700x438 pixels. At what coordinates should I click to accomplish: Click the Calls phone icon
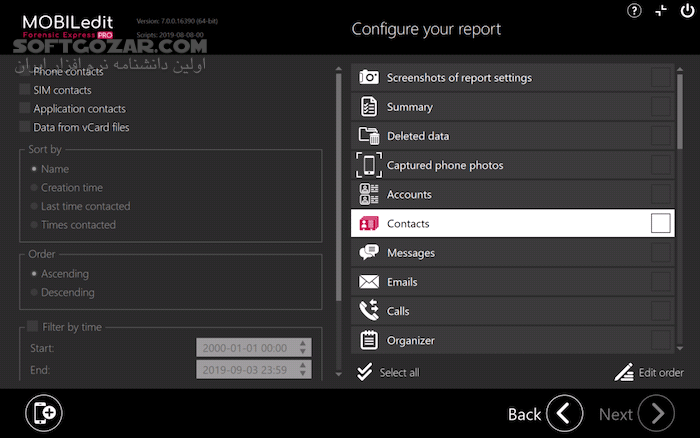pyautogui.click(x=369, y=311)
